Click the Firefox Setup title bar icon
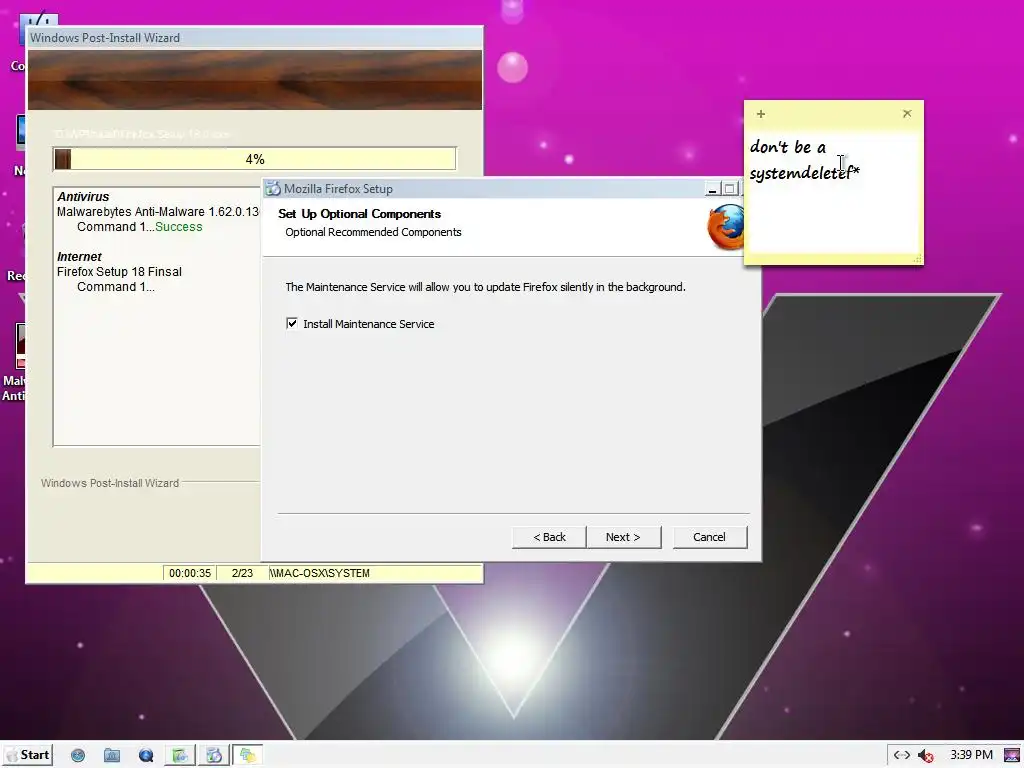Image resolution: width=1024 pixels, height=768 pixels. (x=273, y=189)
